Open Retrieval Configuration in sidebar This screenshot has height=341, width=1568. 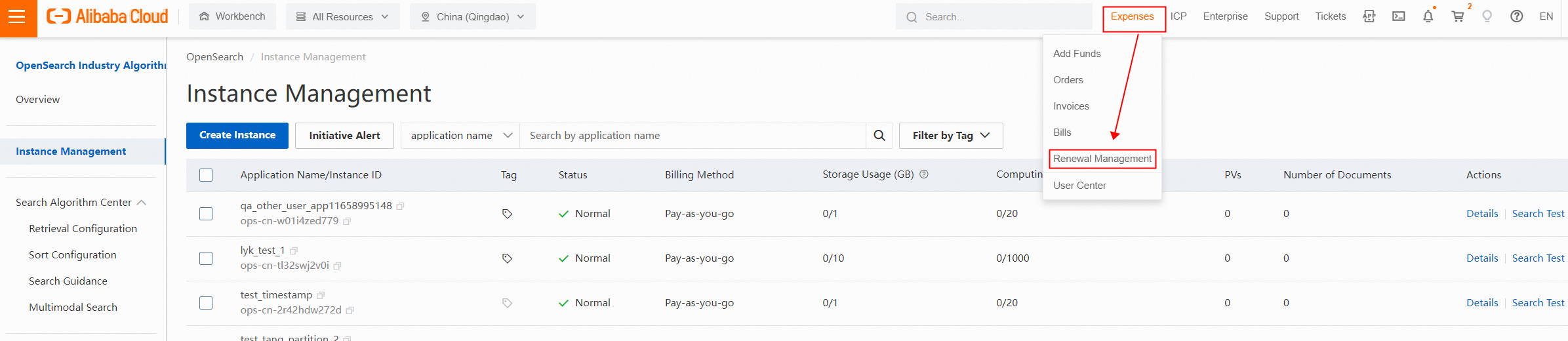pyautogui.click(x=83, y=229)
